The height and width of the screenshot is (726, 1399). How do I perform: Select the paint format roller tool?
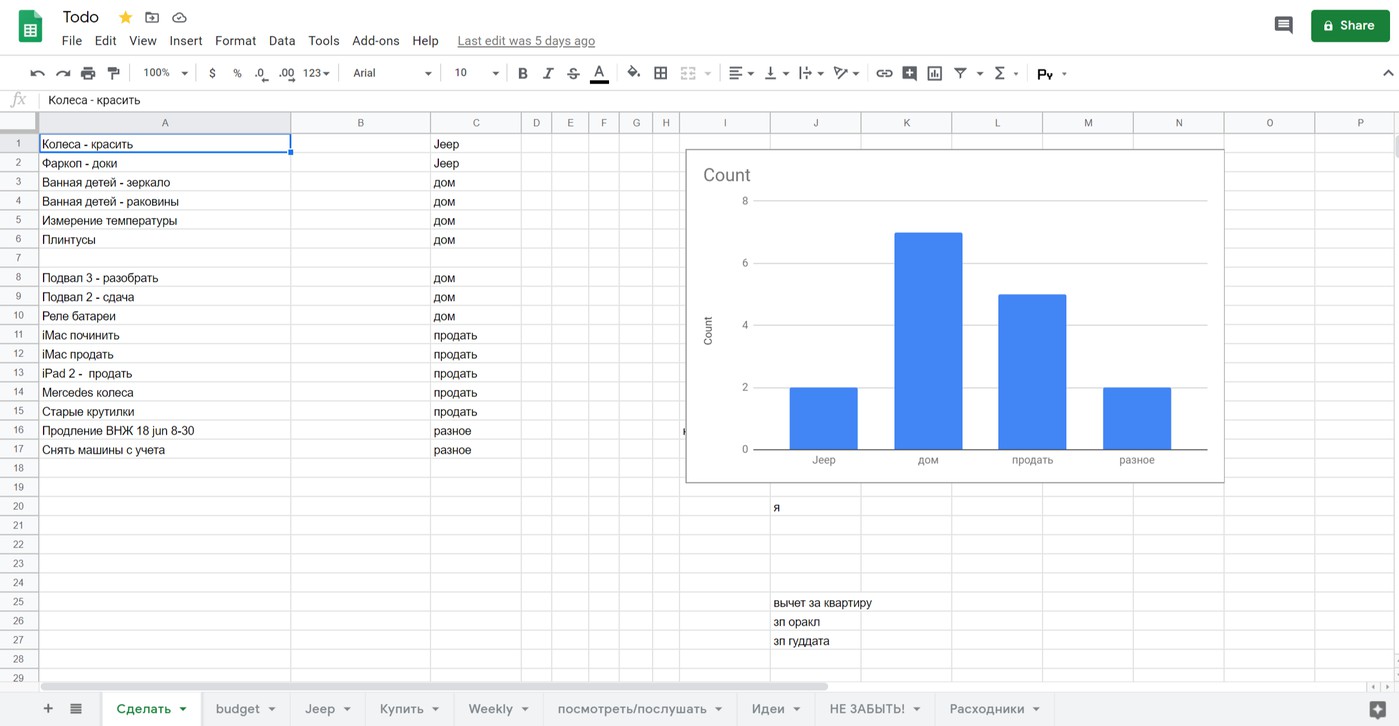click(x=113, y=73)
